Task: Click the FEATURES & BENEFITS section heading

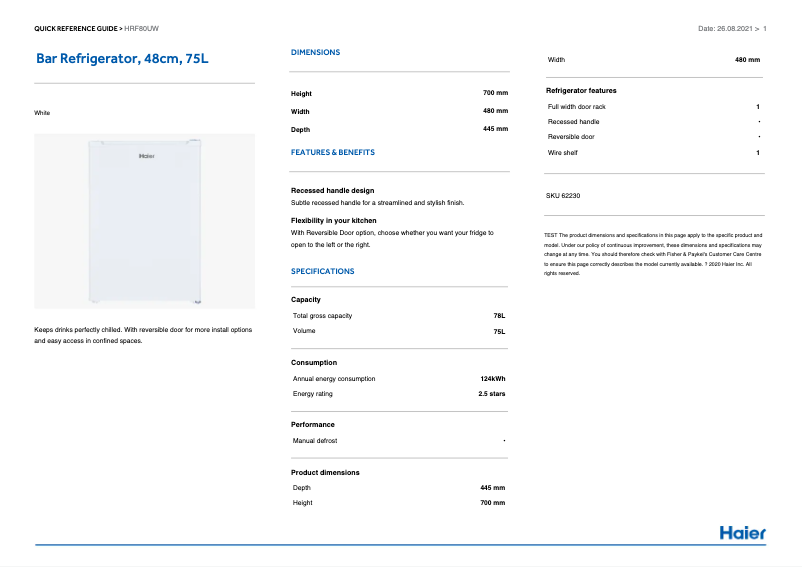Action: [x=332, y=153]
